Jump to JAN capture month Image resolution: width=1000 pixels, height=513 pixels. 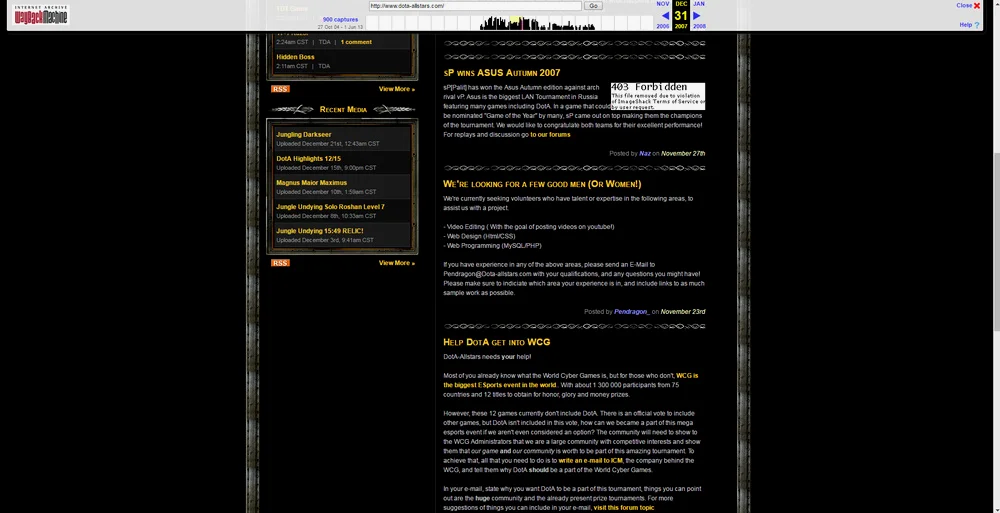click(x=699, y=4)
